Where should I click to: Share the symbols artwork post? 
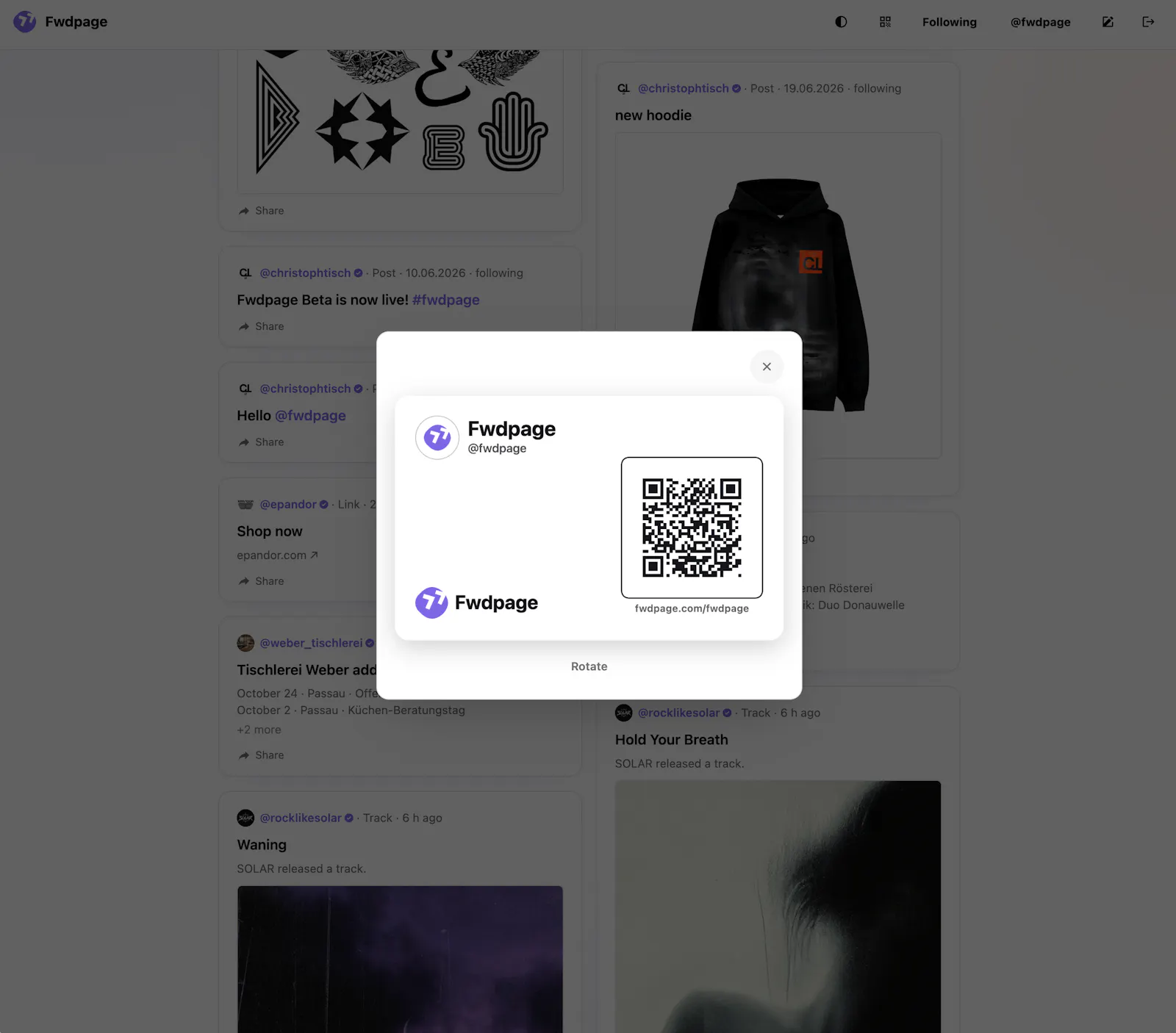click(261, 211)
